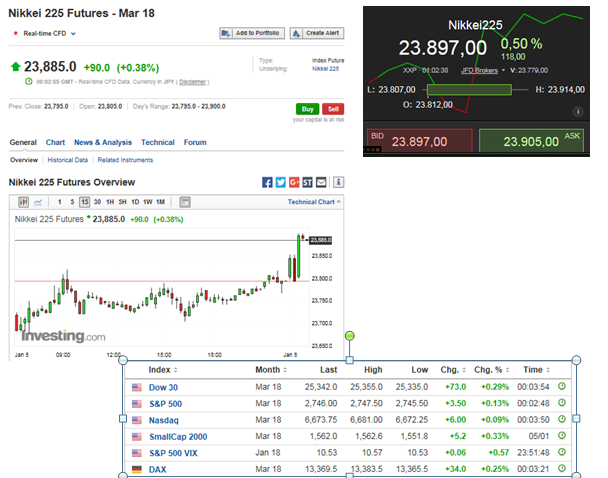This screenshot has width=608, height=478.
Task: Switch chart interval to 1M
Action: [x=161, y=202]
